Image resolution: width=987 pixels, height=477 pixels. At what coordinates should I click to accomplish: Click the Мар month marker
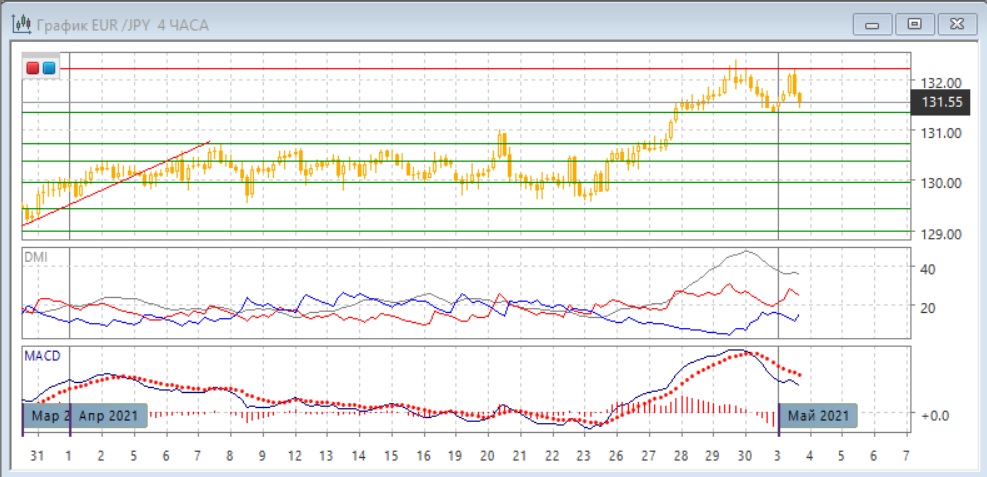point(46,415)
